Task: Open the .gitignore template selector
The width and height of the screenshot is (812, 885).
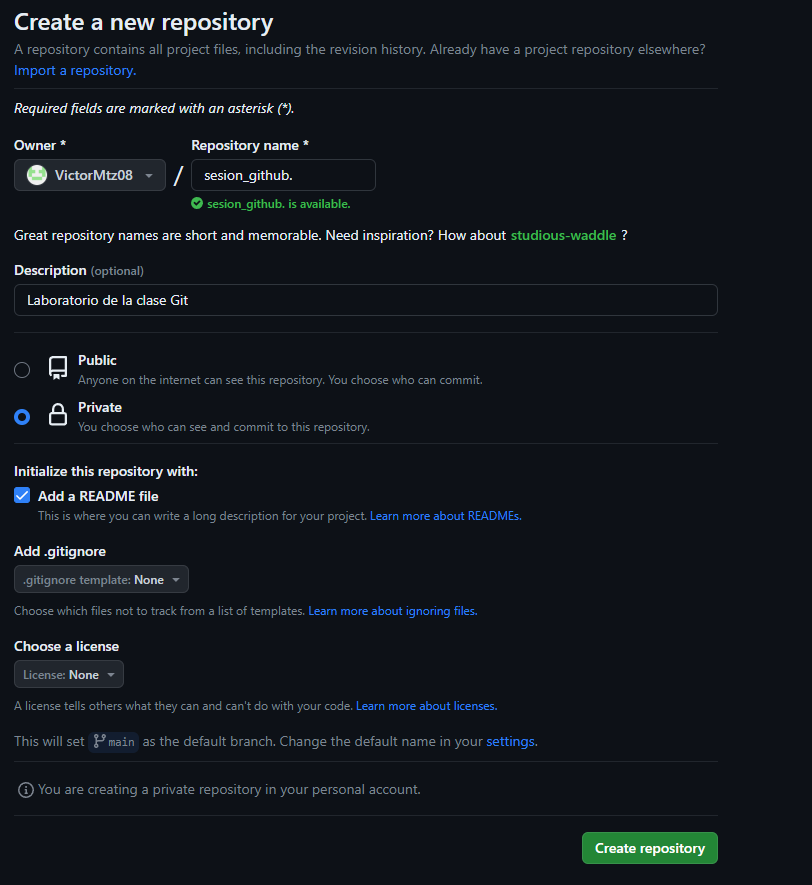Action: point(100,578)
